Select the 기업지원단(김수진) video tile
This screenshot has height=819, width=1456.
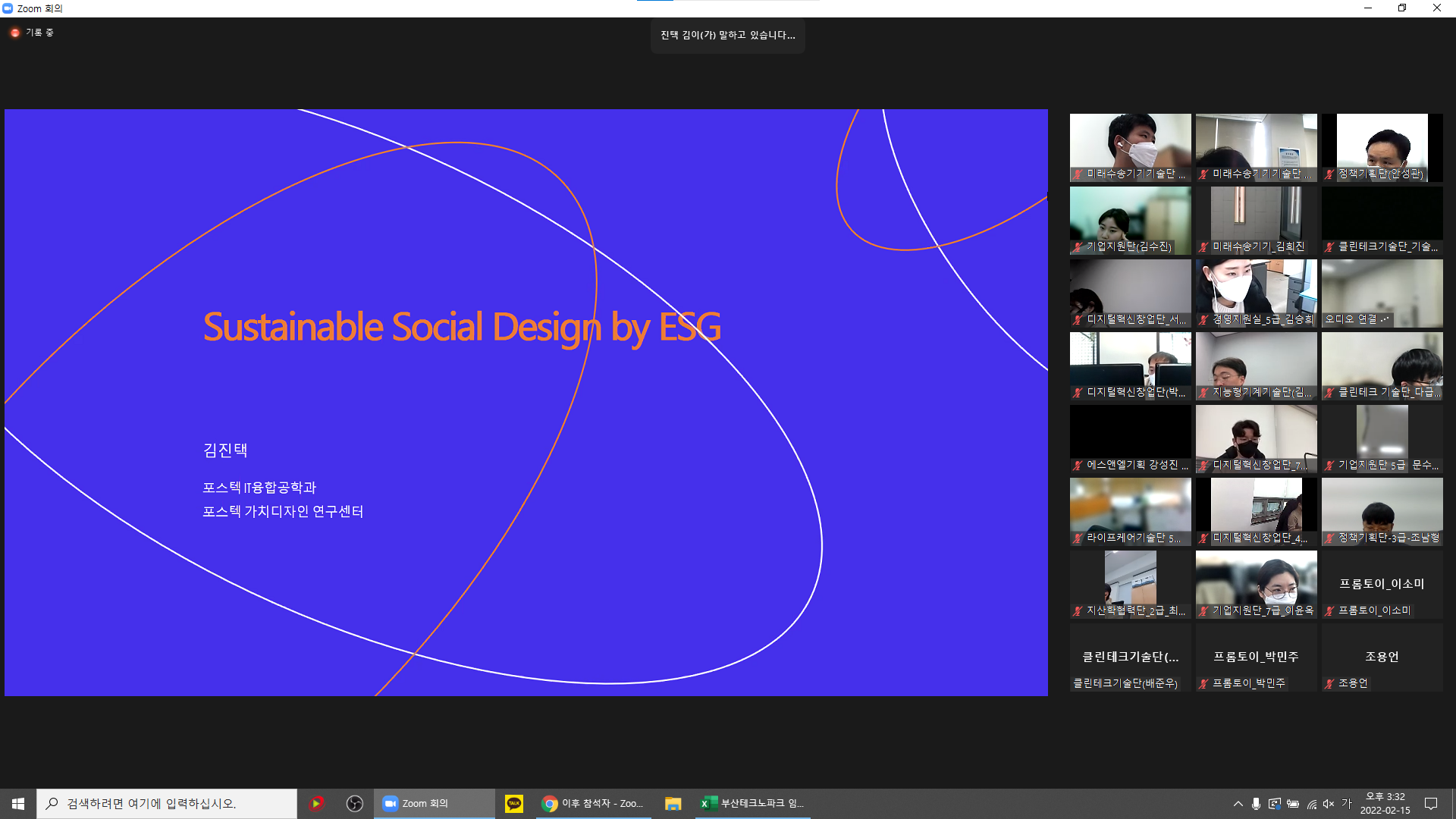[1130, 221]
